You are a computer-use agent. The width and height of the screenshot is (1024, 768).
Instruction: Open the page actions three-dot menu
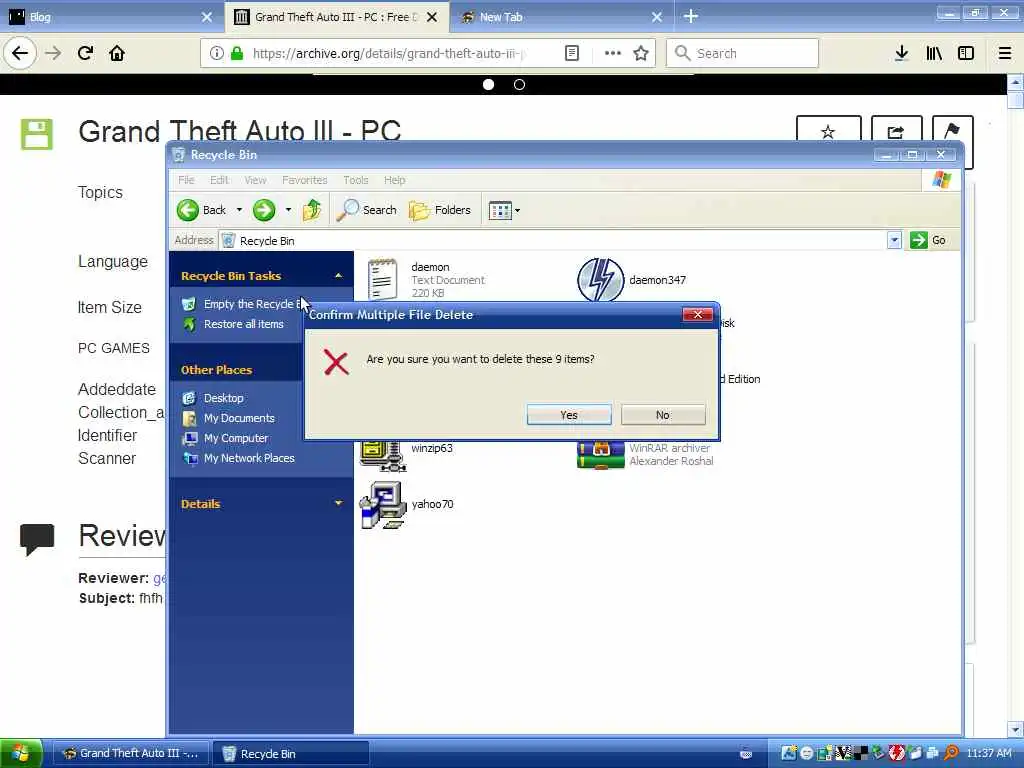[612, 53]
